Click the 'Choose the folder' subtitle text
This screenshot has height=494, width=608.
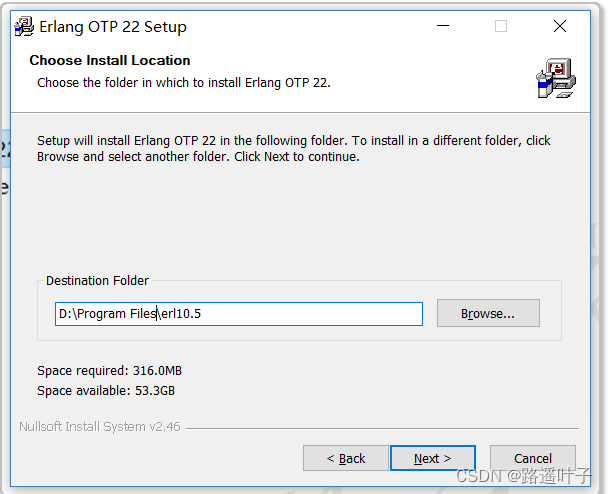(184, 83)
